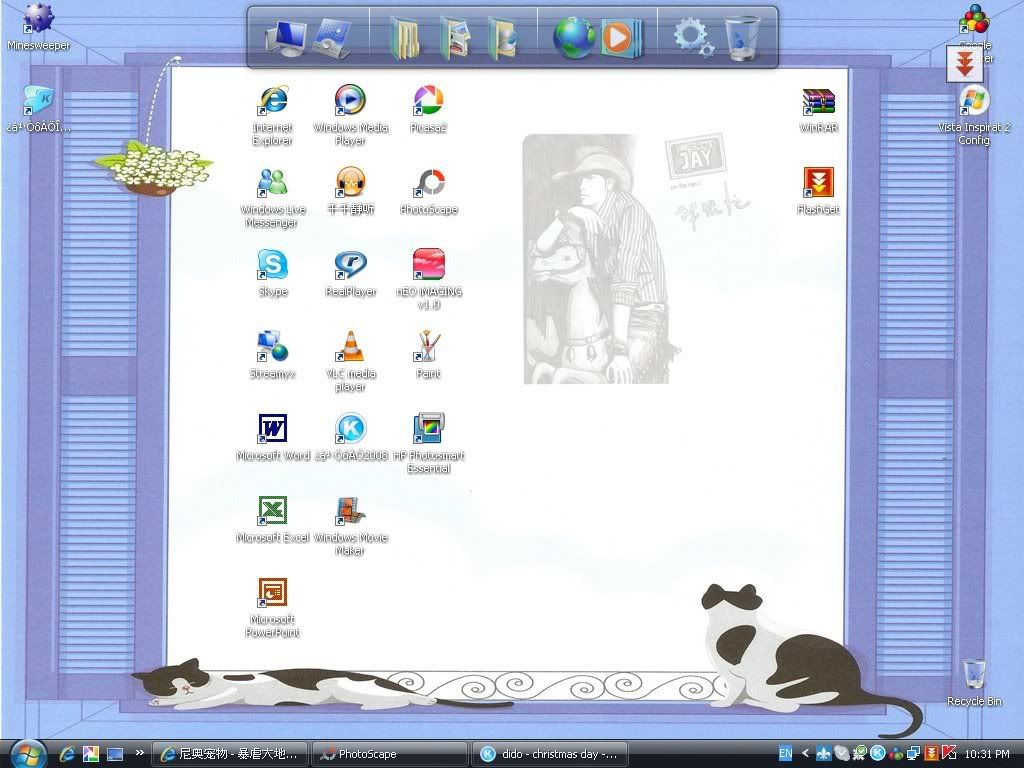The height and width of the screenshot is (768, 1024).
Task: Switch to PhotoScape taskbar button
Action: pyautogui.click(x=389, y=754)
